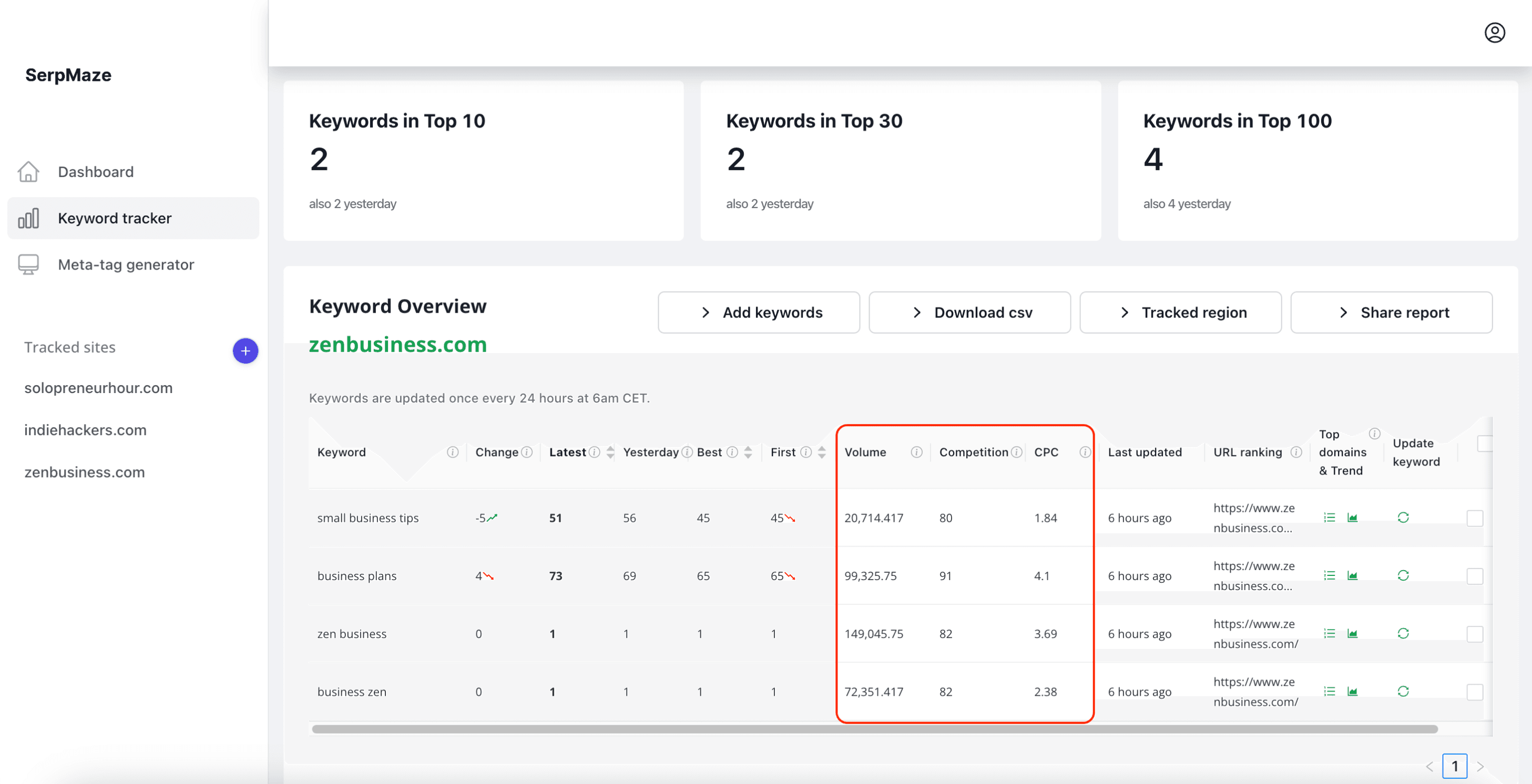
Task: Click the small business tips keyword cell
Action: pyautogui.click(x=368, y=518)
